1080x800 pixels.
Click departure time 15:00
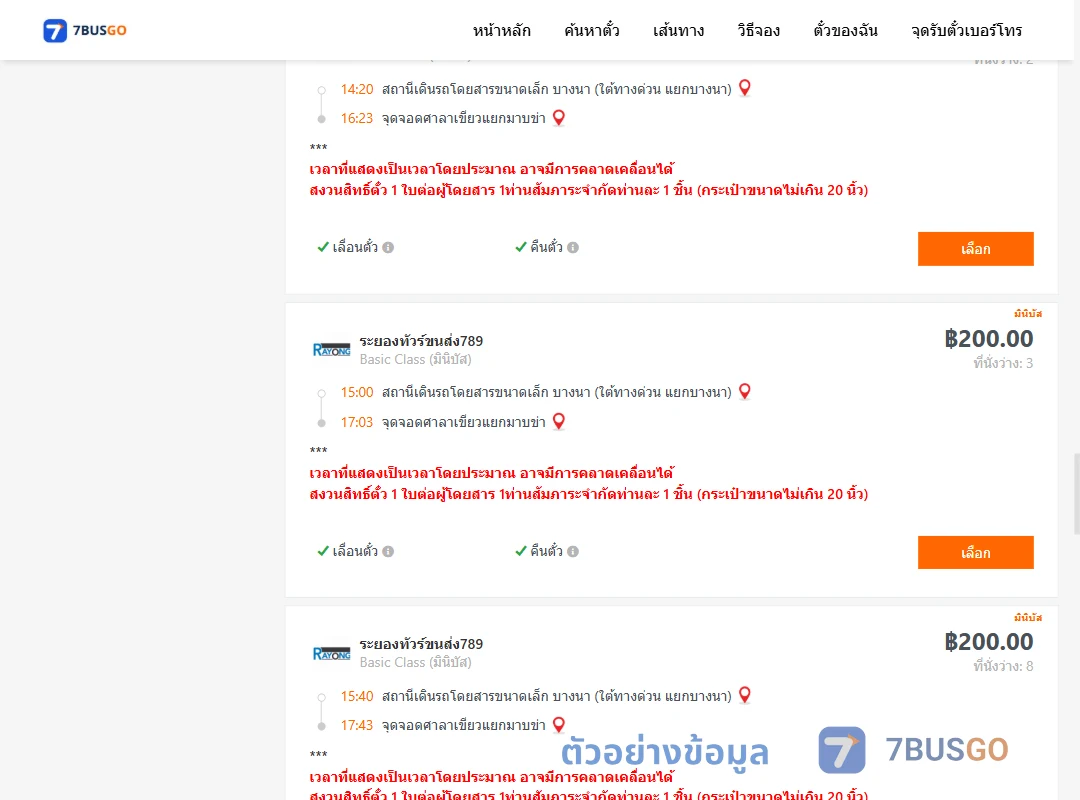[x=357, y=392]
